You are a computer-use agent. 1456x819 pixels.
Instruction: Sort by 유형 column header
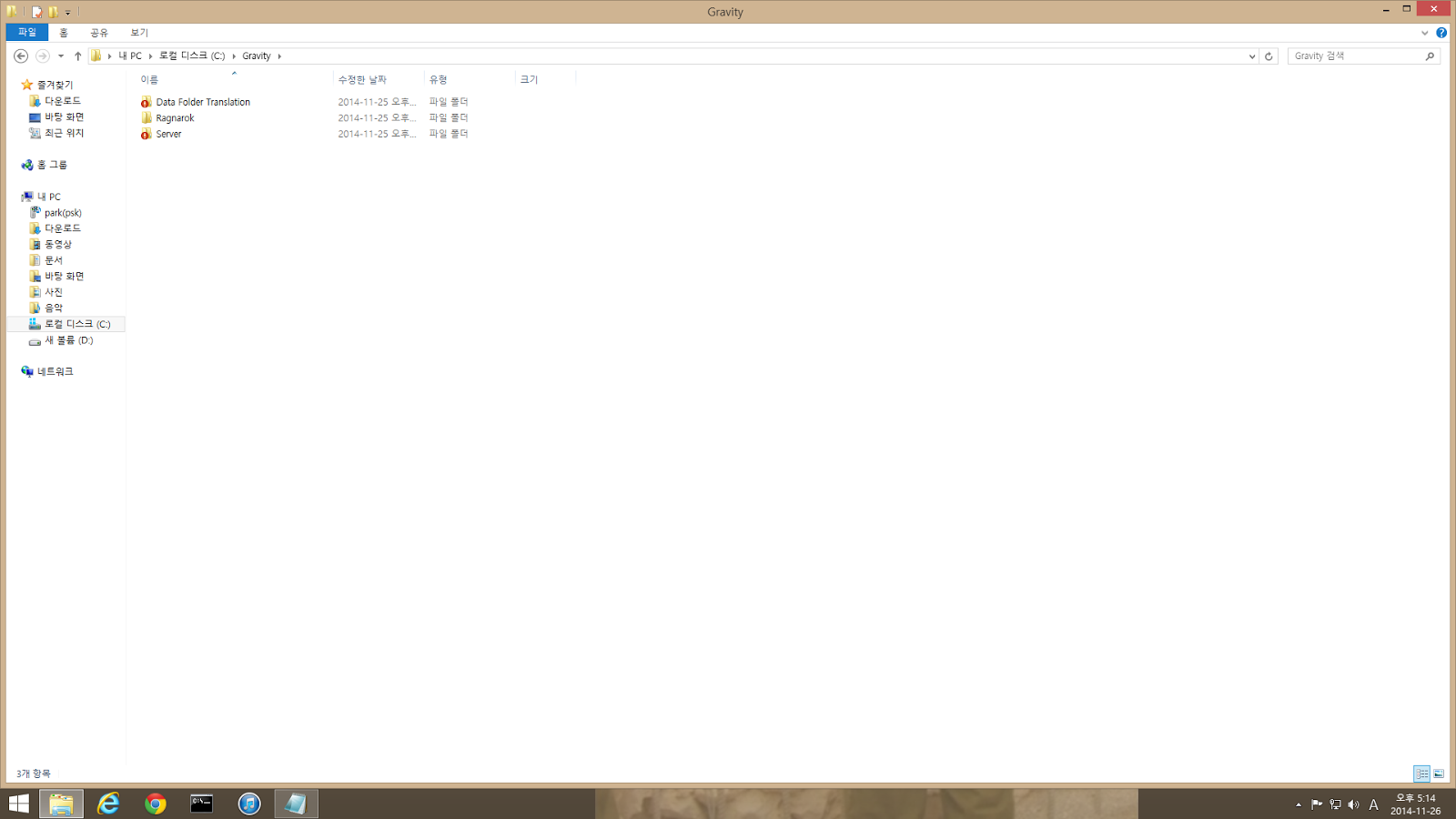[470, 80]
